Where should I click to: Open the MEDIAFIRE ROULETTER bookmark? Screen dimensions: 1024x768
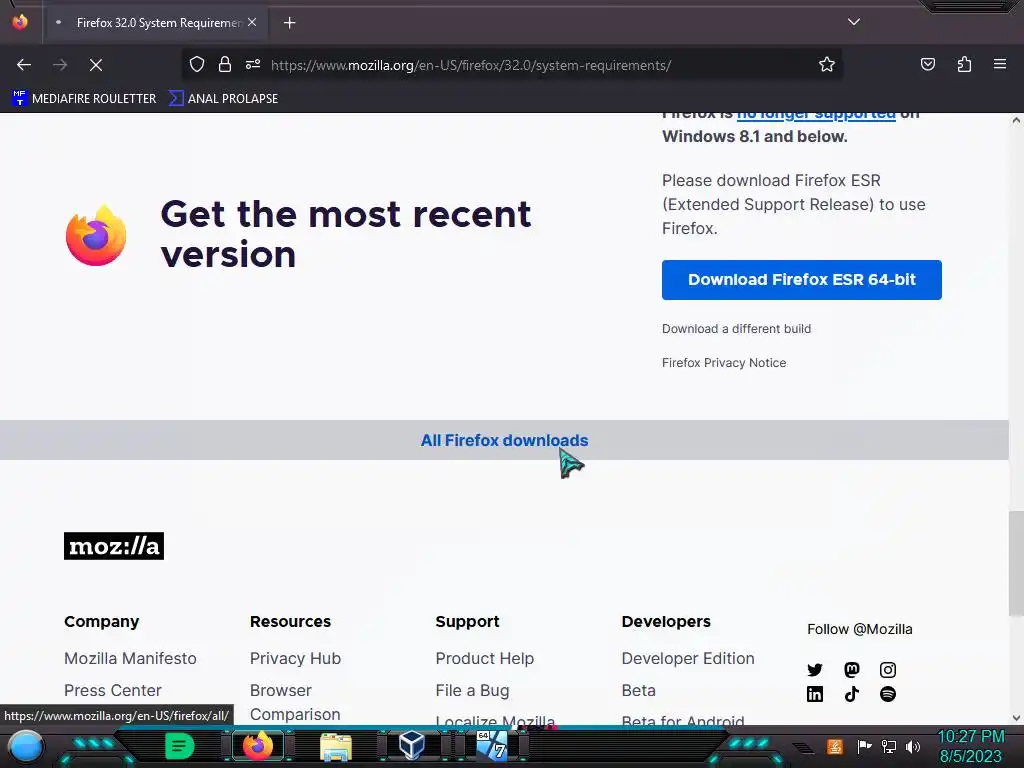click(x=84, y=99)
